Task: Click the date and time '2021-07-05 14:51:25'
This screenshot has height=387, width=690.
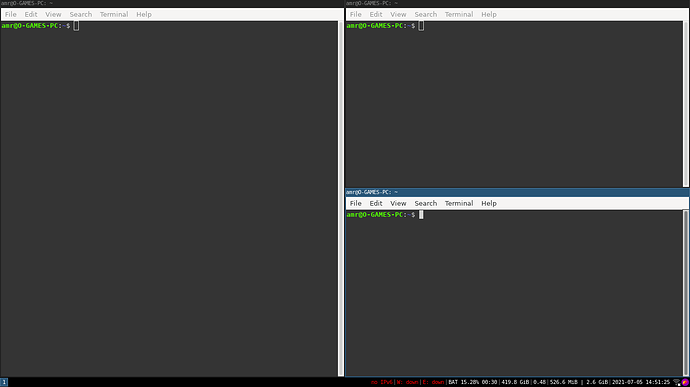Action: point(641,382)
